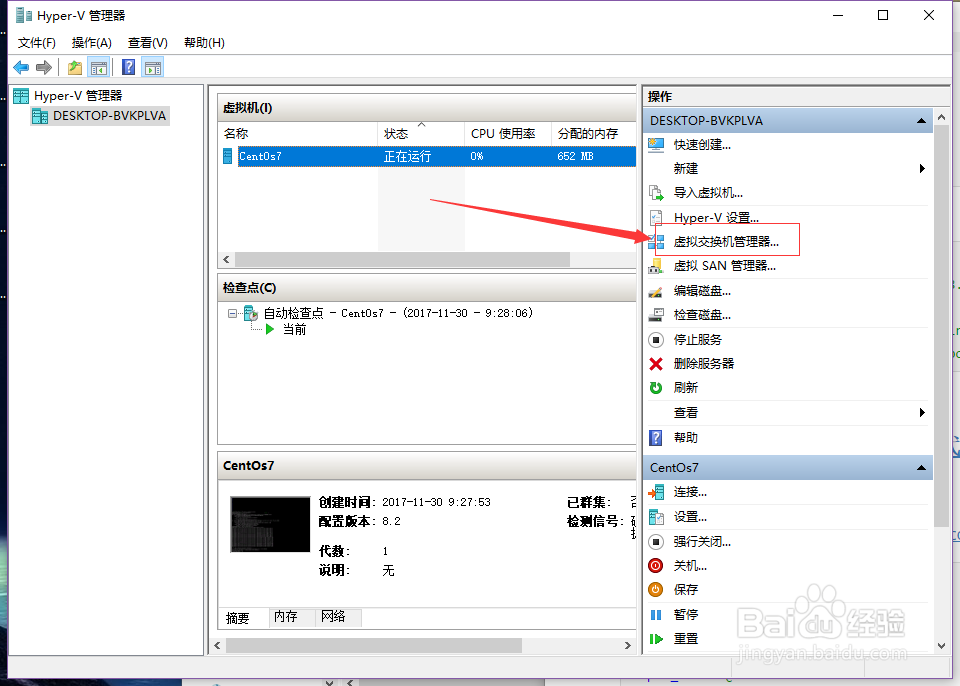Click the Connect (连接) icon under CentOs7

click(656, 492)
